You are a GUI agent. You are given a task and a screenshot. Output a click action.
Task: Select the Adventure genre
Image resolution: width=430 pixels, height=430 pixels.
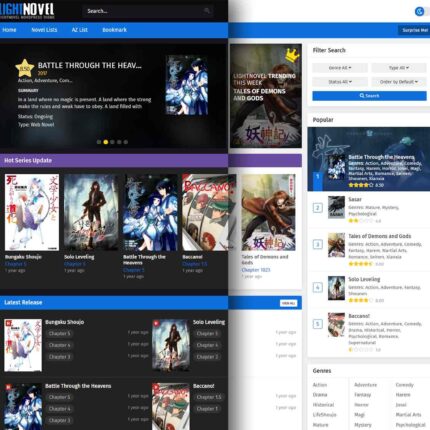coord(366,385)
